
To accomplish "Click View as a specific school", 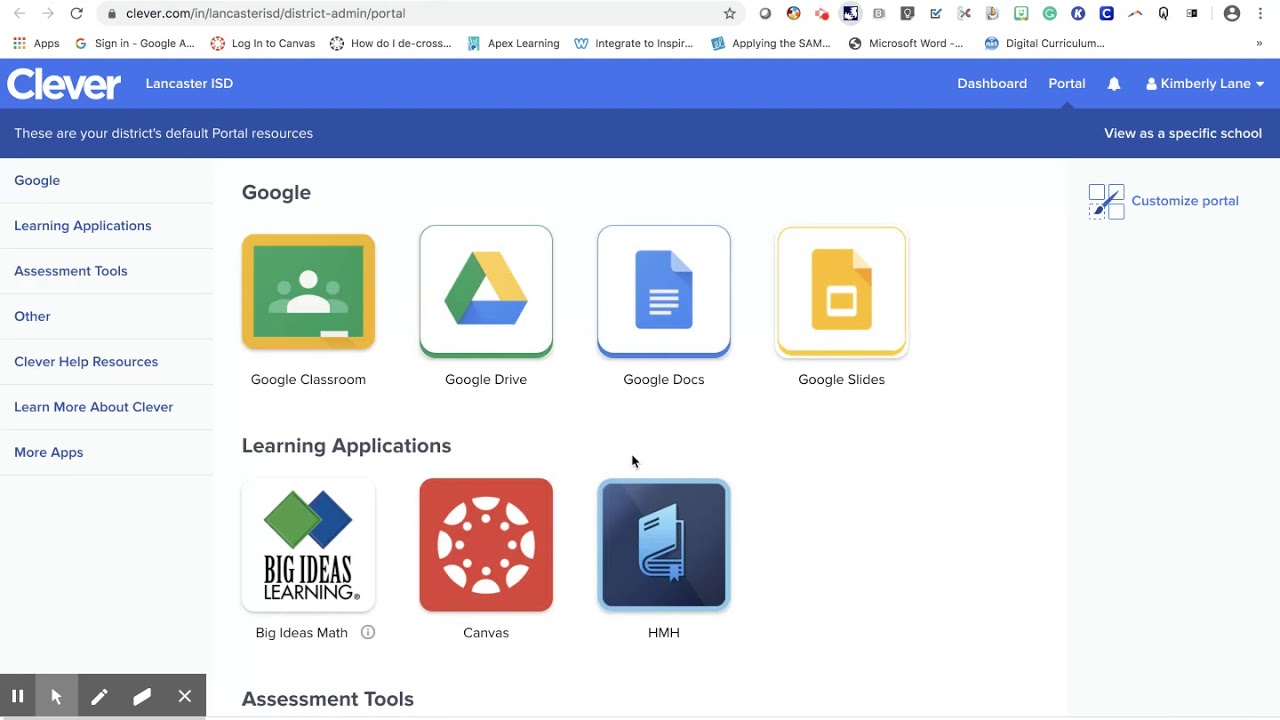I will pyautogui.click(x=1183, y=133).
